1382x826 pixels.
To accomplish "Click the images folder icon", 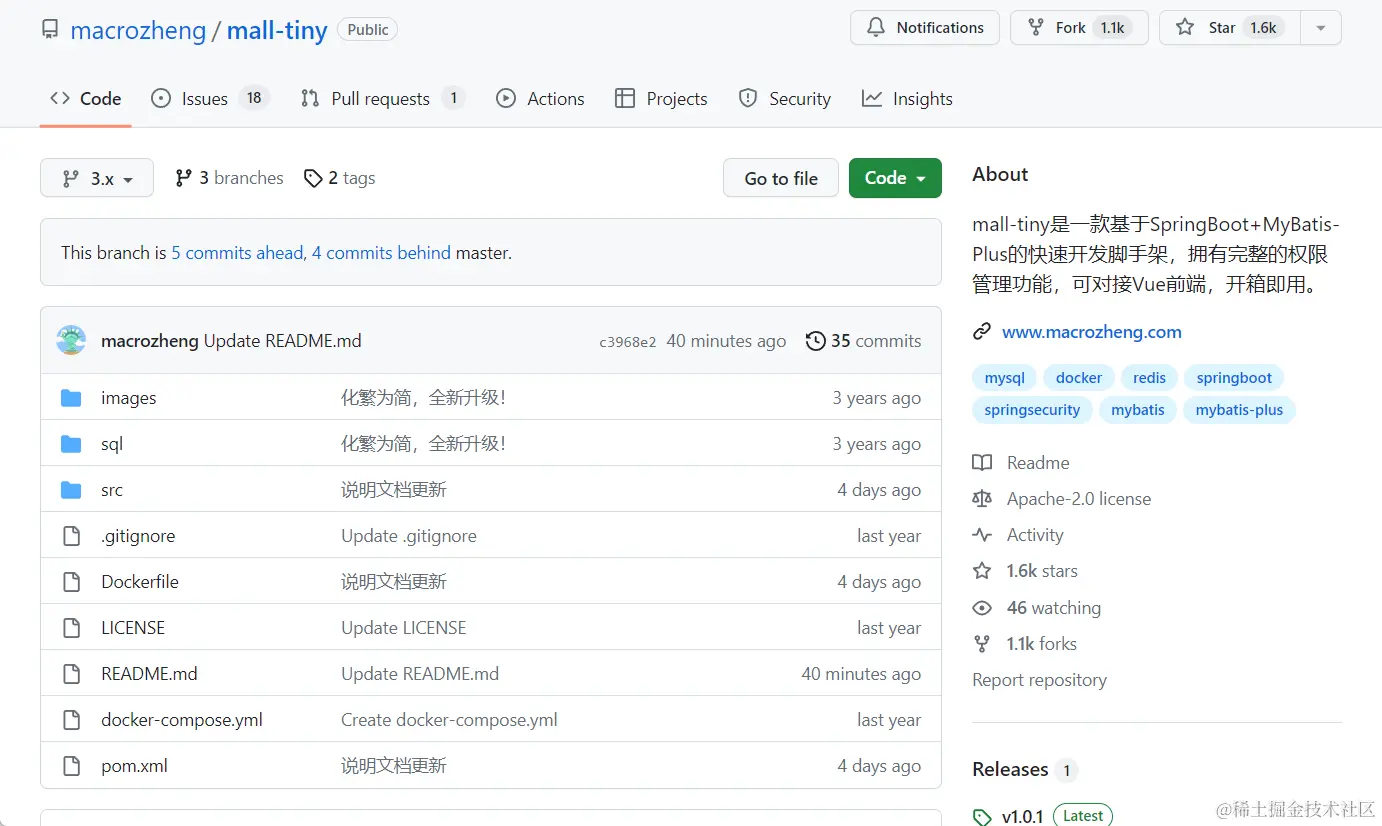I will coord(71,398).
